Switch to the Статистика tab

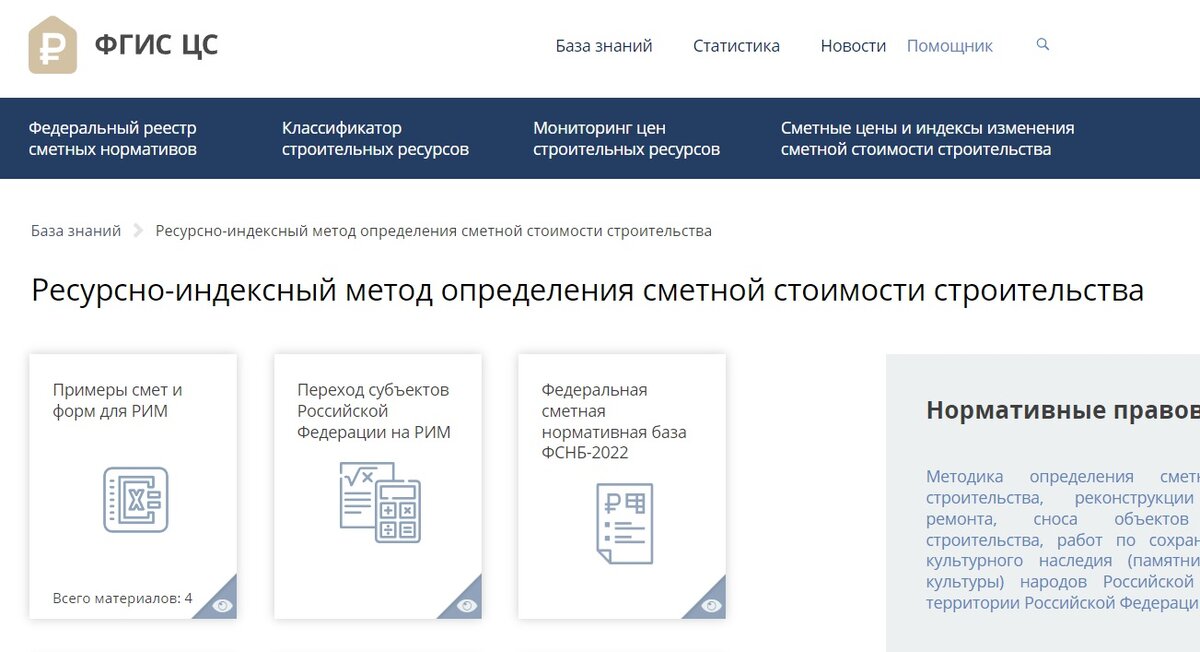[x=736, y=45]
